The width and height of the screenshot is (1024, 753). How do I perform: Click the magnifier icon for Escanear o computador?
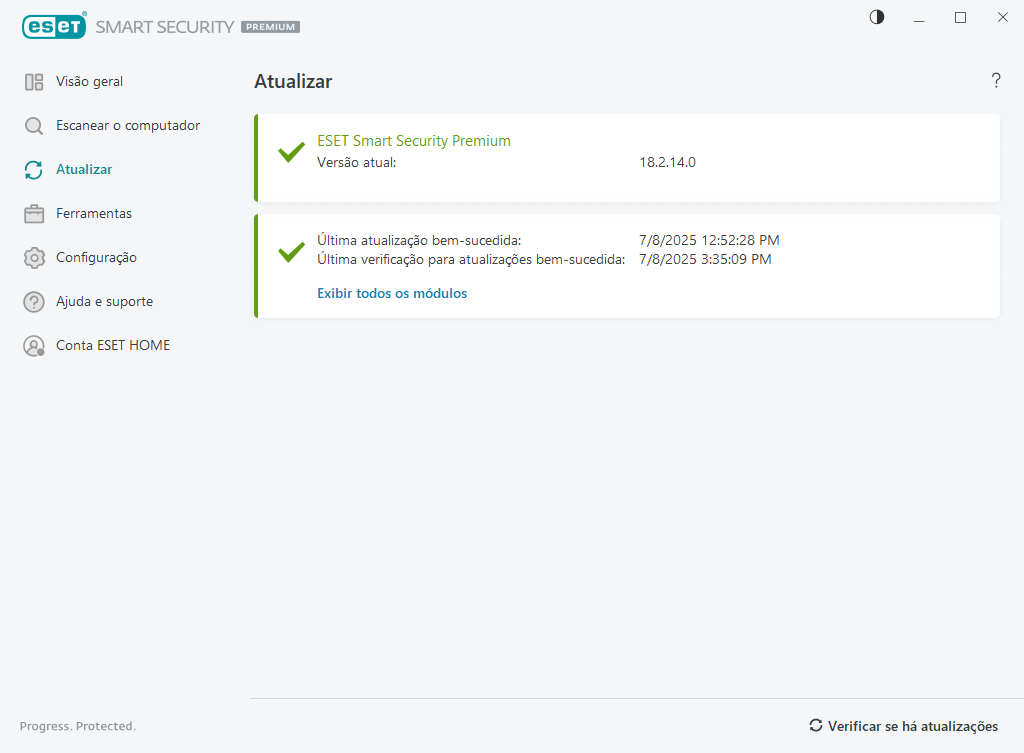tap(34, 126)
